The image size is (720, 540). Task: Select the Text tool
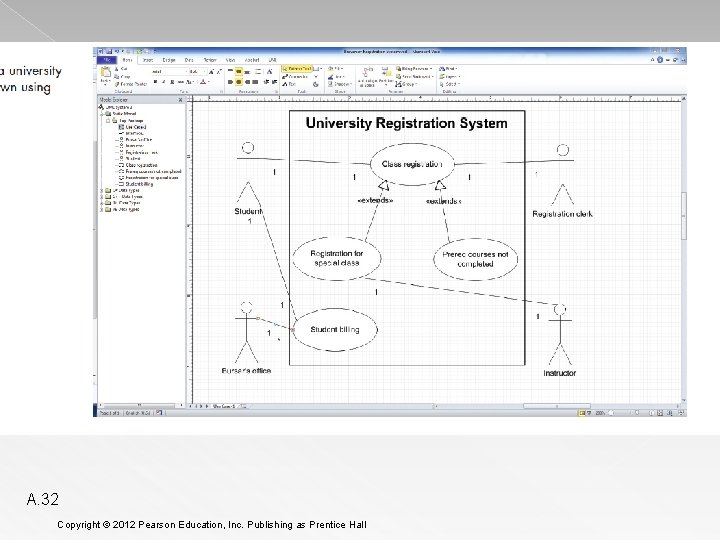(289, 84)
